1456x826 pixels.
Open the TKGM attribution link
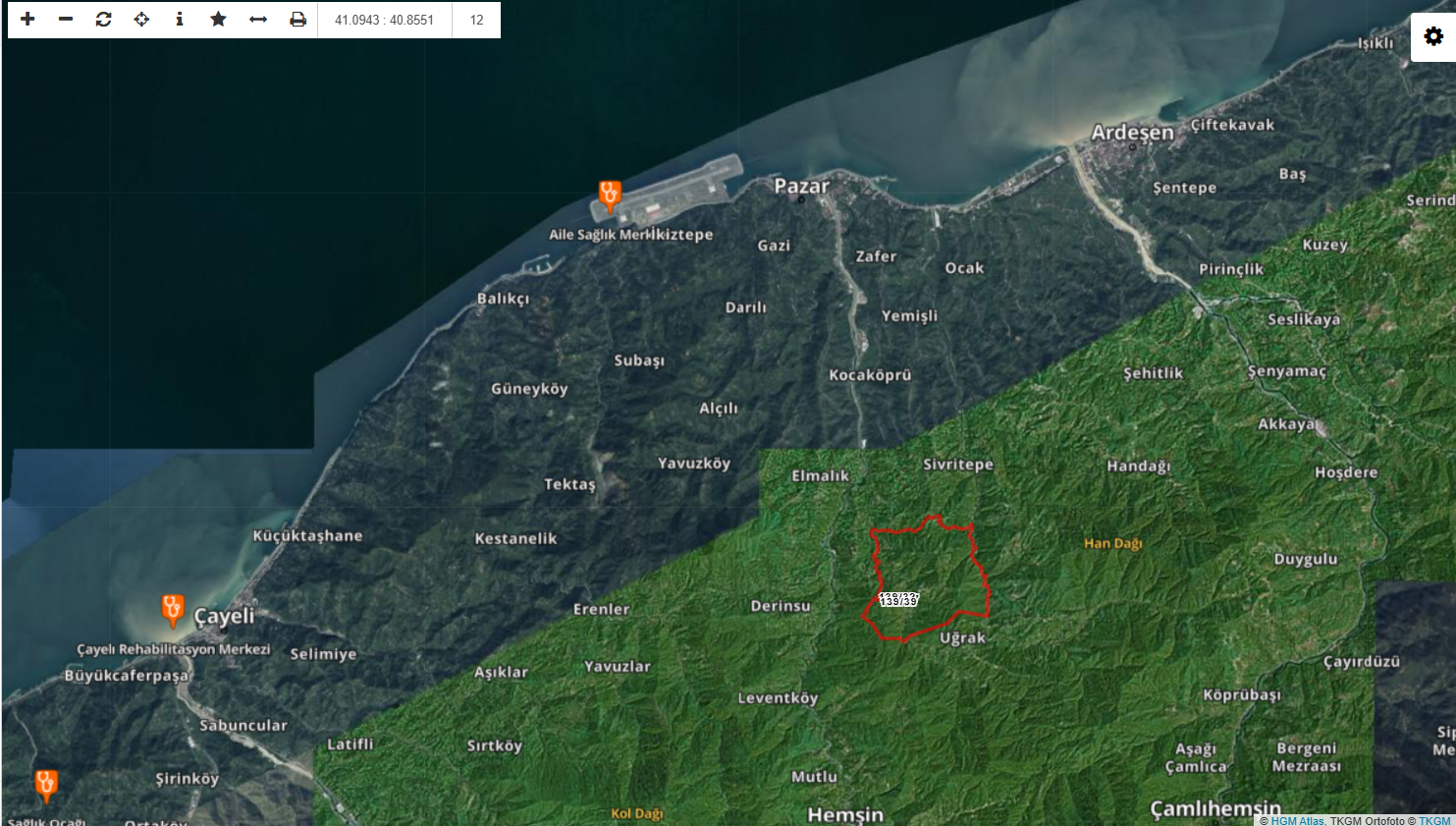point(1433,820)
